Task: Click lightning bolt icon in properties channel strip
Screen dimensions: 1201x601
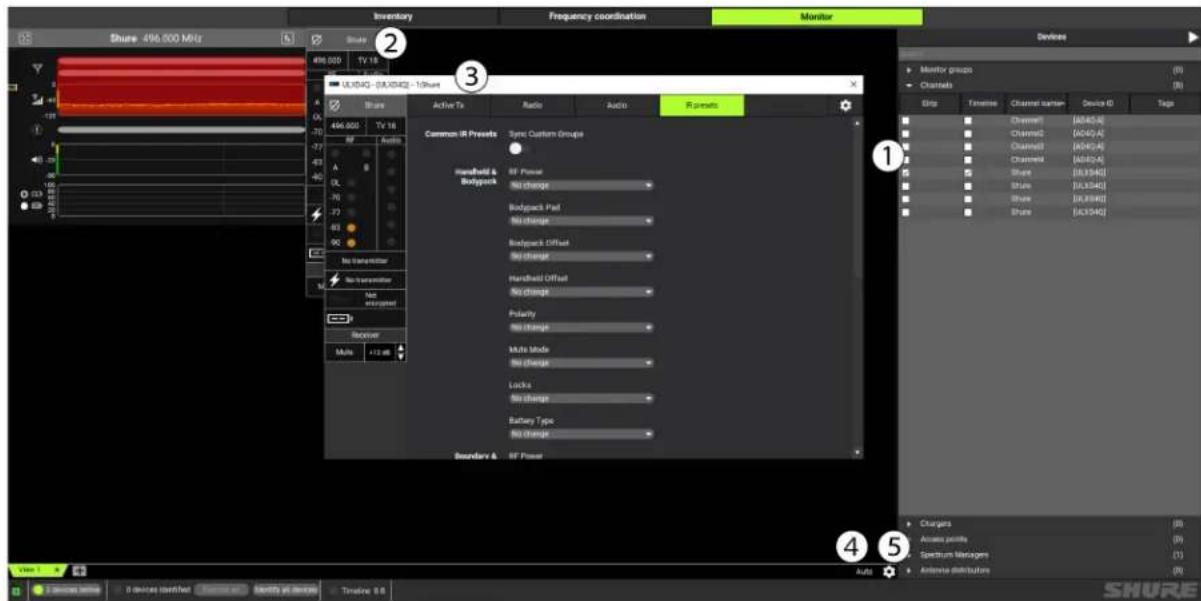Action: point(335,280)
